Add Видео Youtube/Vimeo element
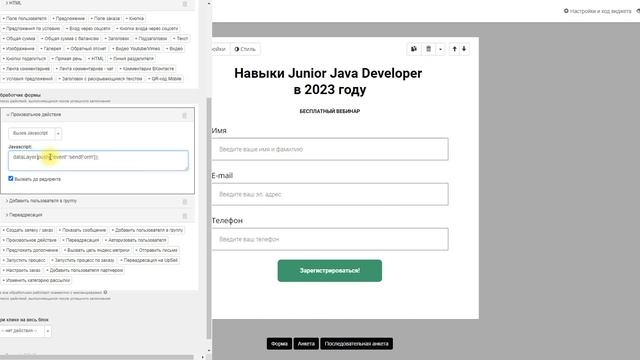The width and height of the screenshot is (640, 360). (136, 49)
